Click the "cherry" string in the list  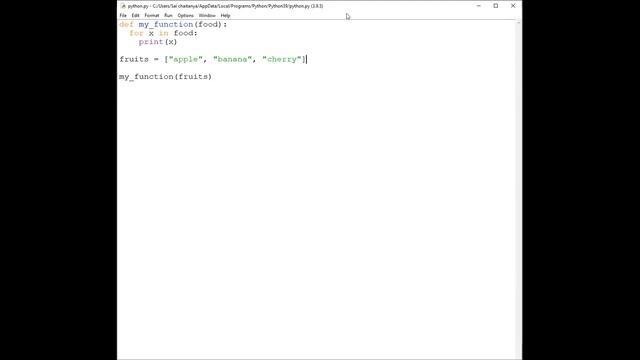(x=282, y=59)
